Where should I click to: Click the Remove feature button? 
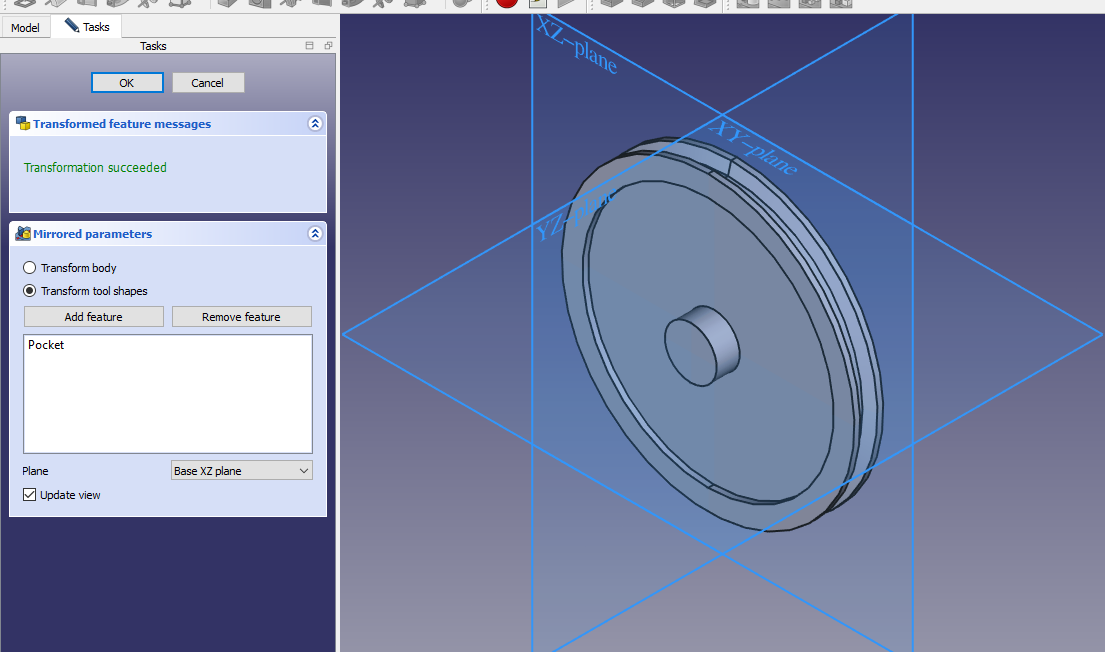point(241,317)
